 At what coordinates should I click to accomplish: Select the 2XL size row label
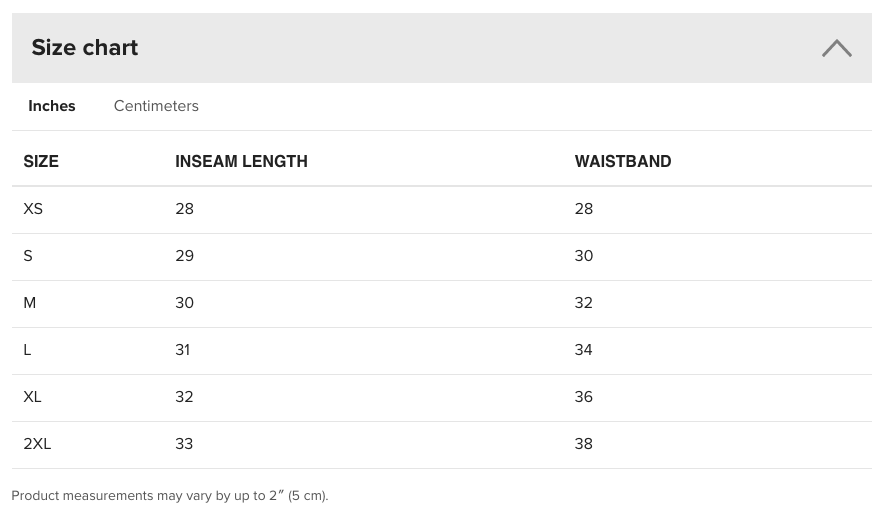[37, 444]
